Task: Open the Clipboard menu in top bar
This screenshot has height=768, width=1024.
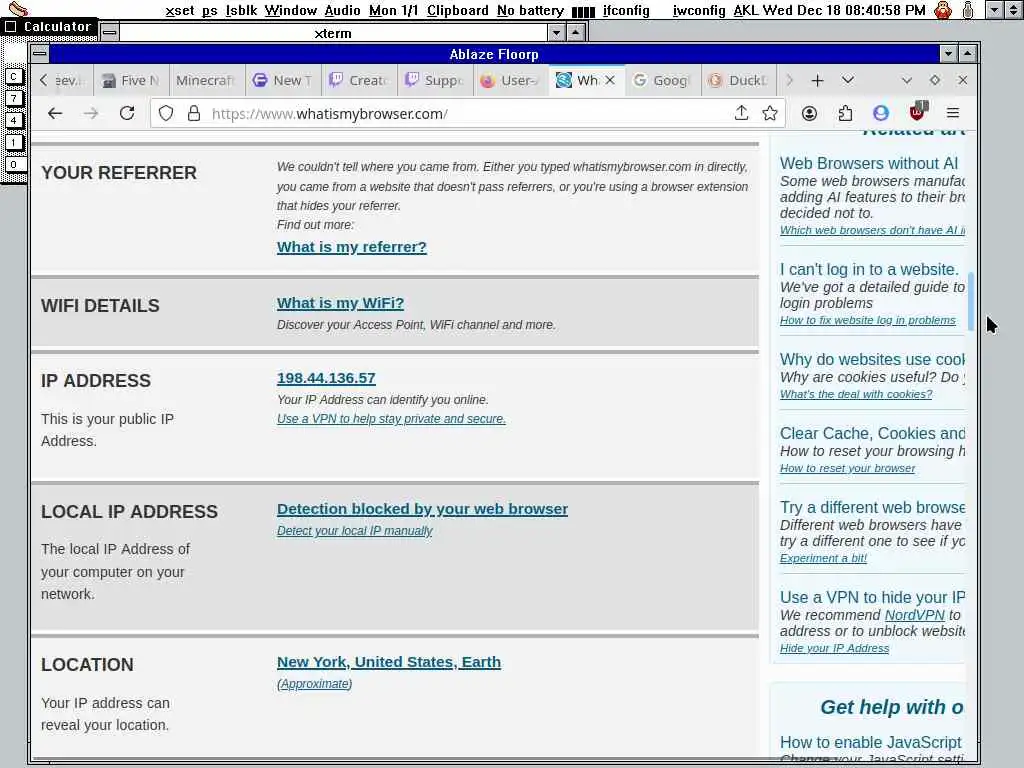Action: (458, 10)
